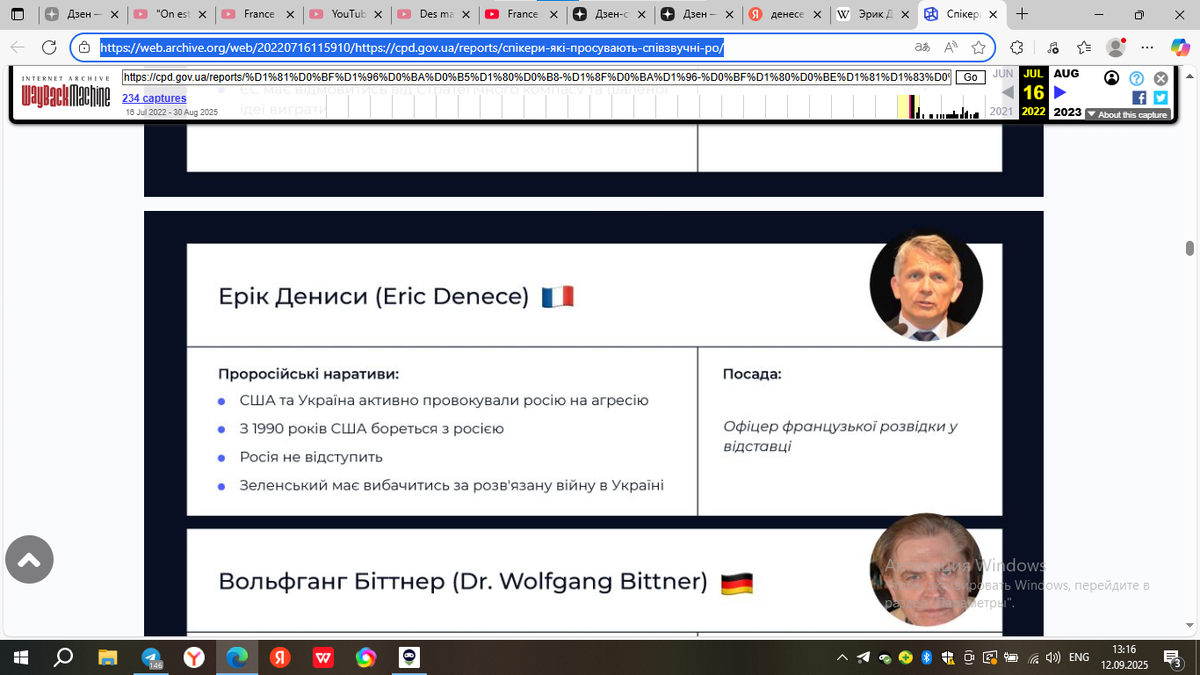Share this capture on Facebook
Viewport: 1200px width, 675px height.
1139,97
